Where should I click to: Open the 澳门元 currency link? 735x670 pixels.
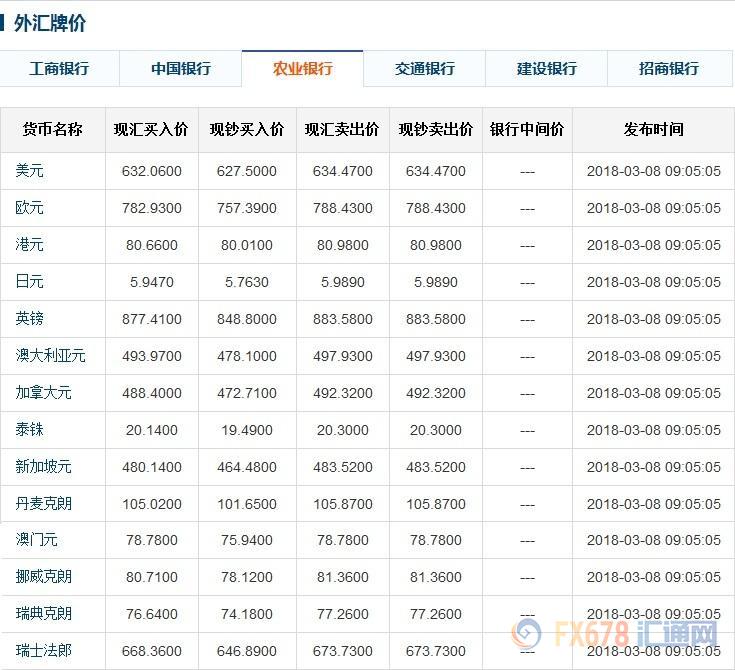tap(36, 540)
